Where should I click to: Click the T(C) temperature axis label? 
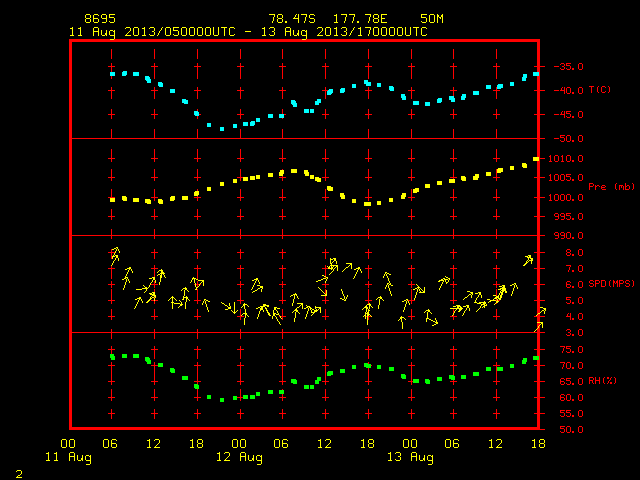coord(600,90)
